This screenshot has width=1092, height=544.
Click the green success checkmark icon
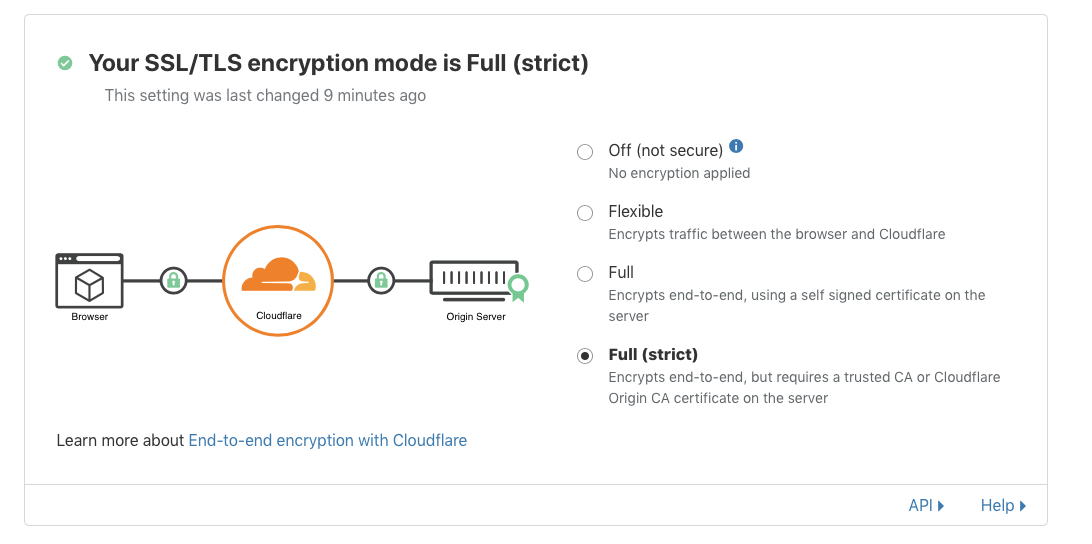pos(65,63)
